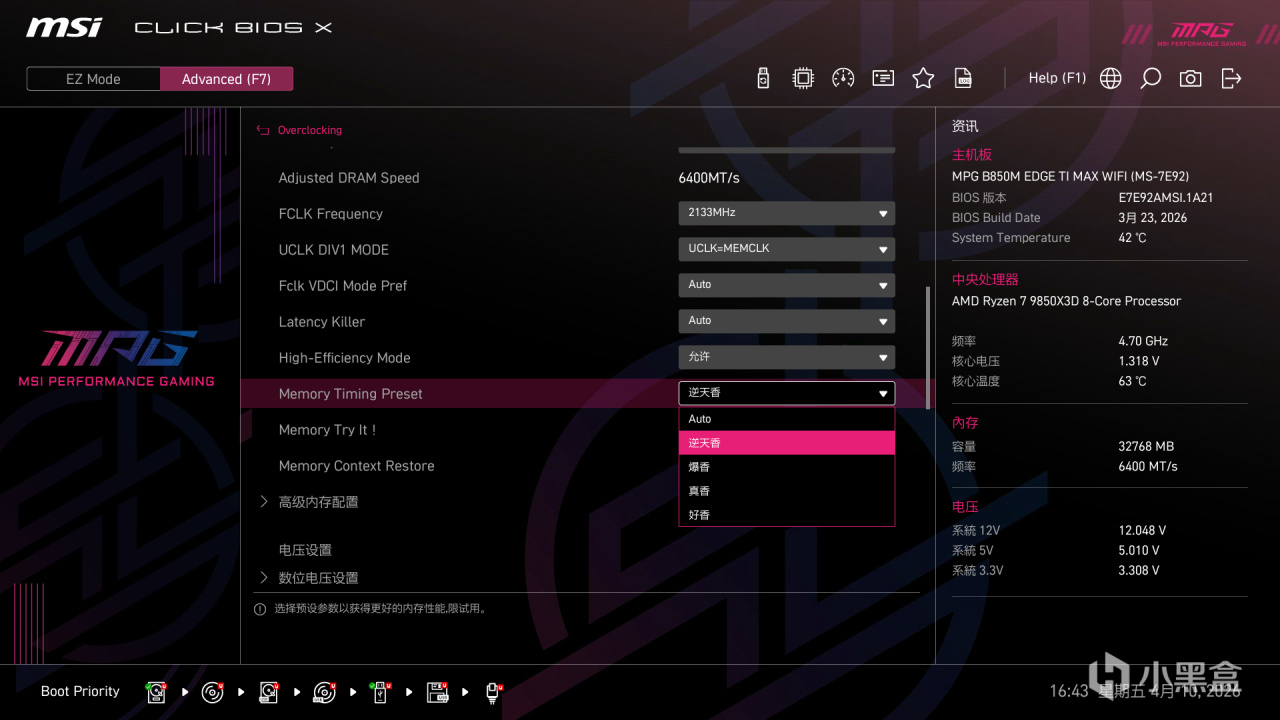
Task: Open the UCLK DIV1 MODE dropdown
Action: click(x=786, y=249)
